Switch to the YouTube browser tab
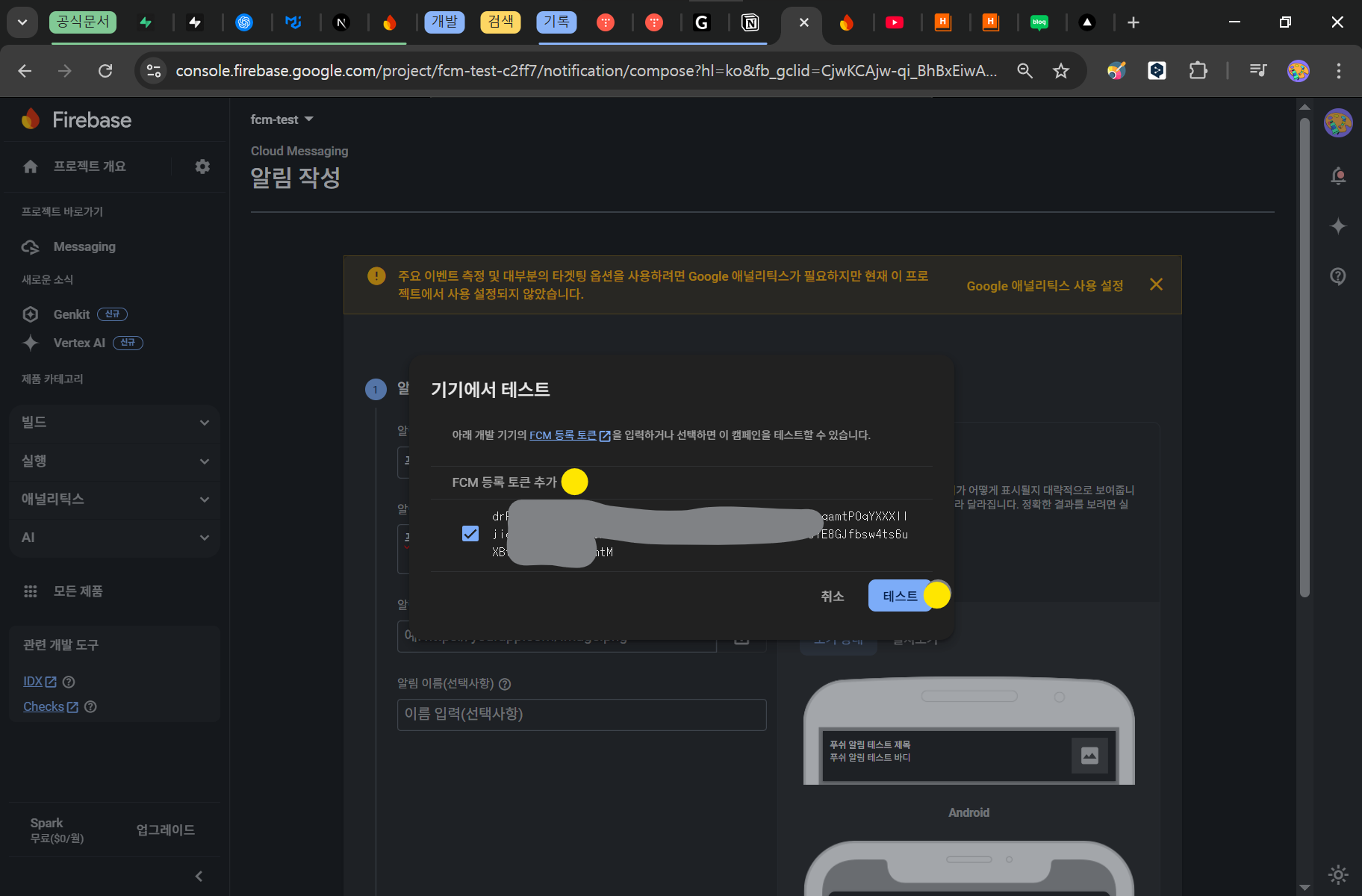 (x=894, y=22)
